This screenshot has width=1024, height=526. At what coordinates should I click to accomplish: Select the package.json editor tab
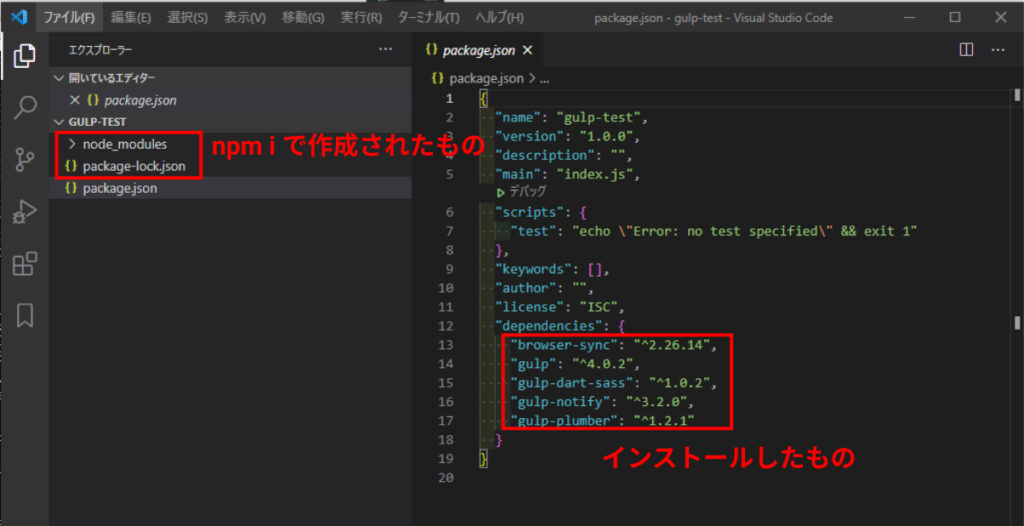478,50
